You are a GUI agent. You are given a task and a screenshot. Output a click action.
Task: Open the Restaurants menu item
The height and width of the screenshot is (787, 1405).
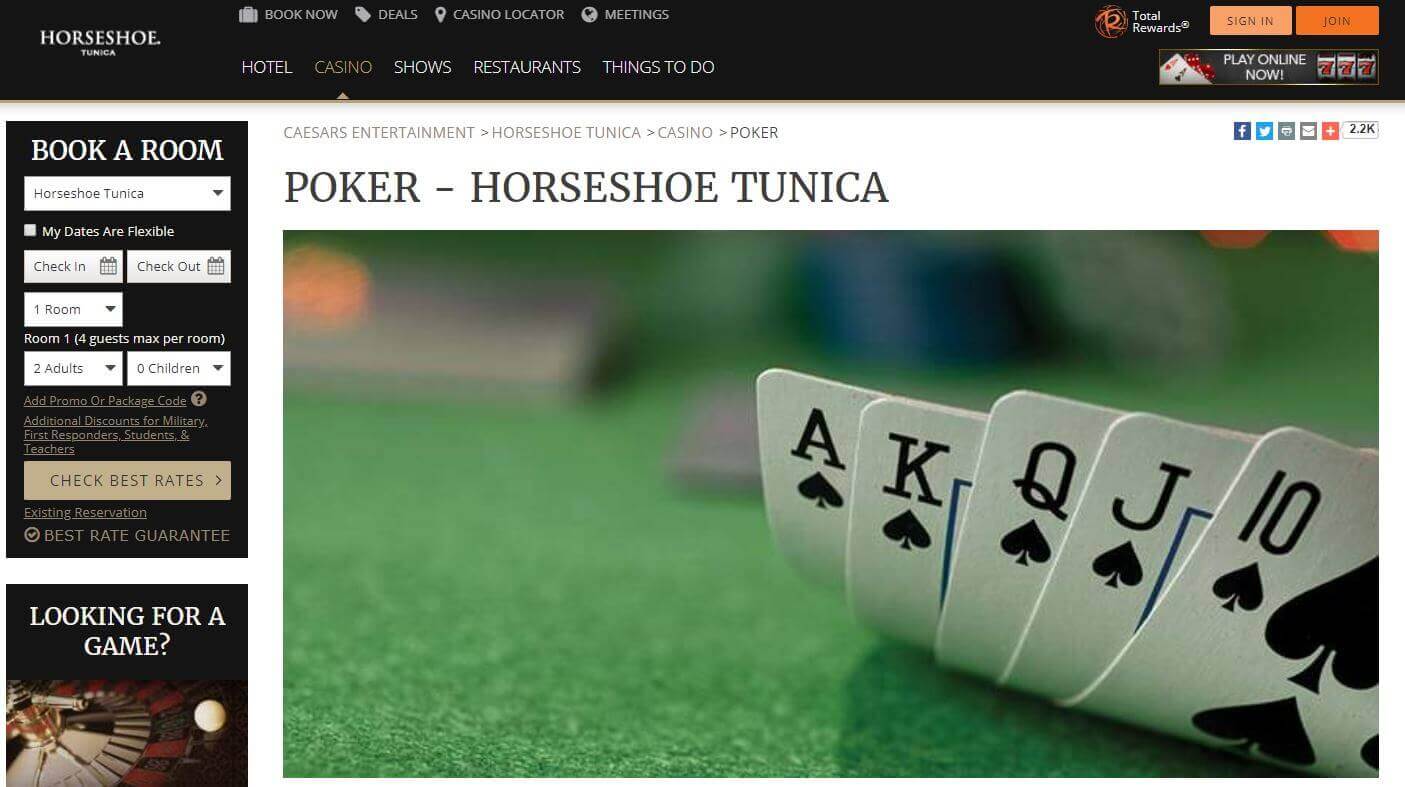pyautogui.click(x=527, y=67)
